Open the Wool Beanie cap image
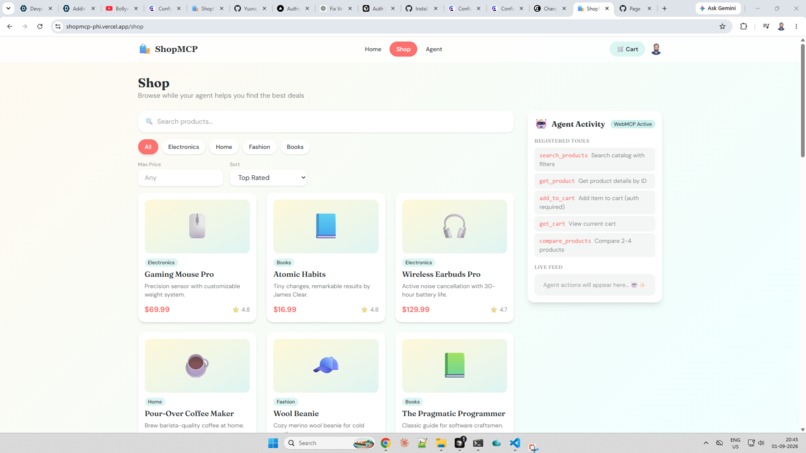 (x=326, y=366)
